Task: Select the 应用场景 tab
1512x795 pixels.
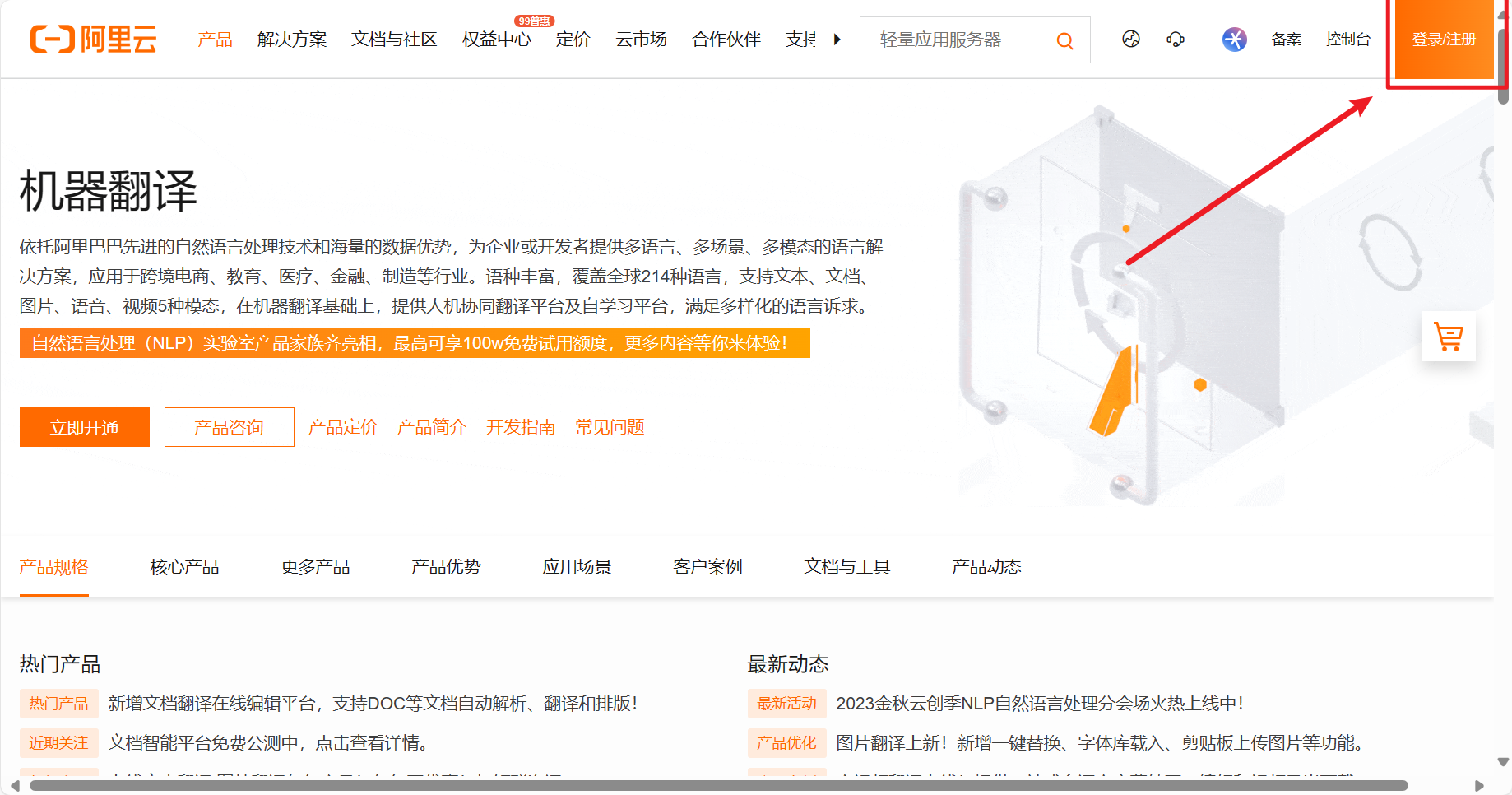Action: [x=577, y=567]
